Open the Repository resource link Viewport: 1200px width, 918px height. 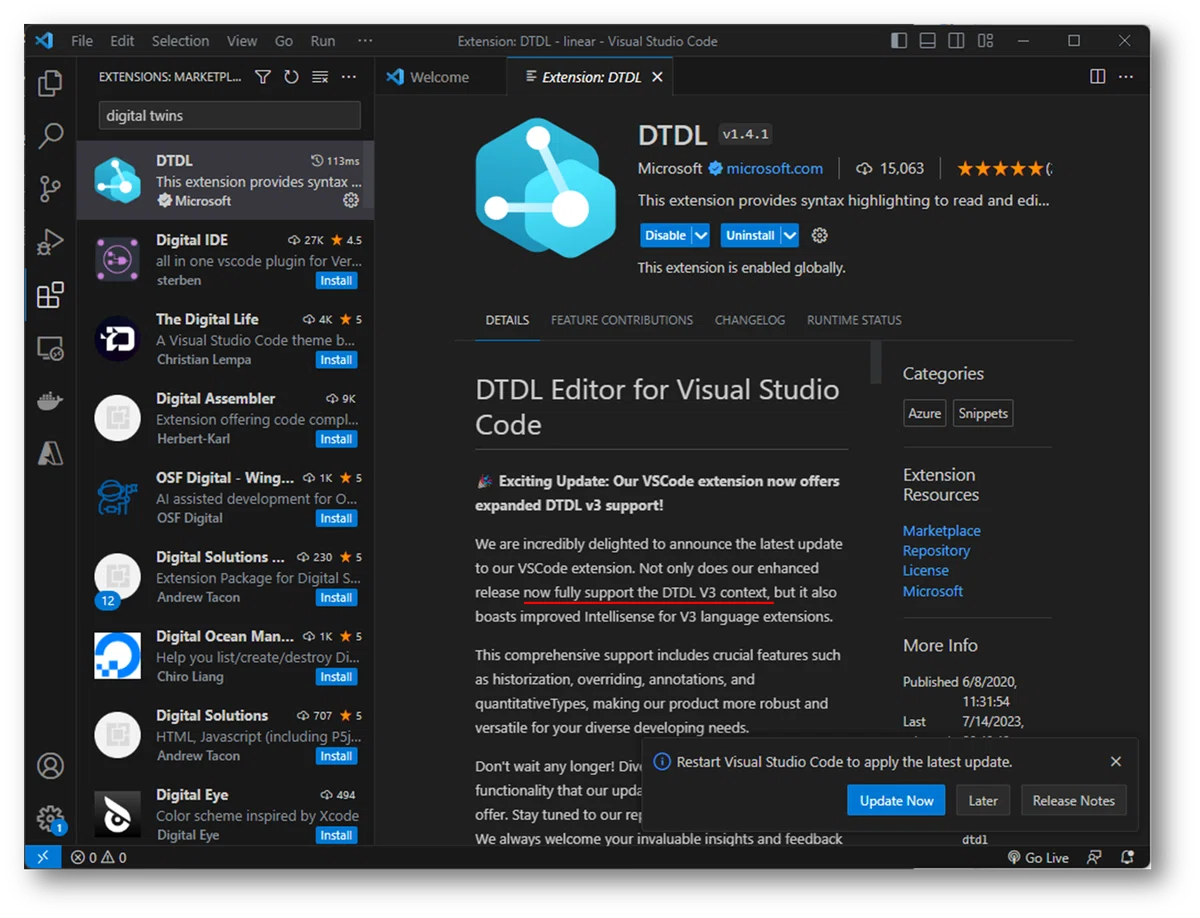click(x=936, y=551)
